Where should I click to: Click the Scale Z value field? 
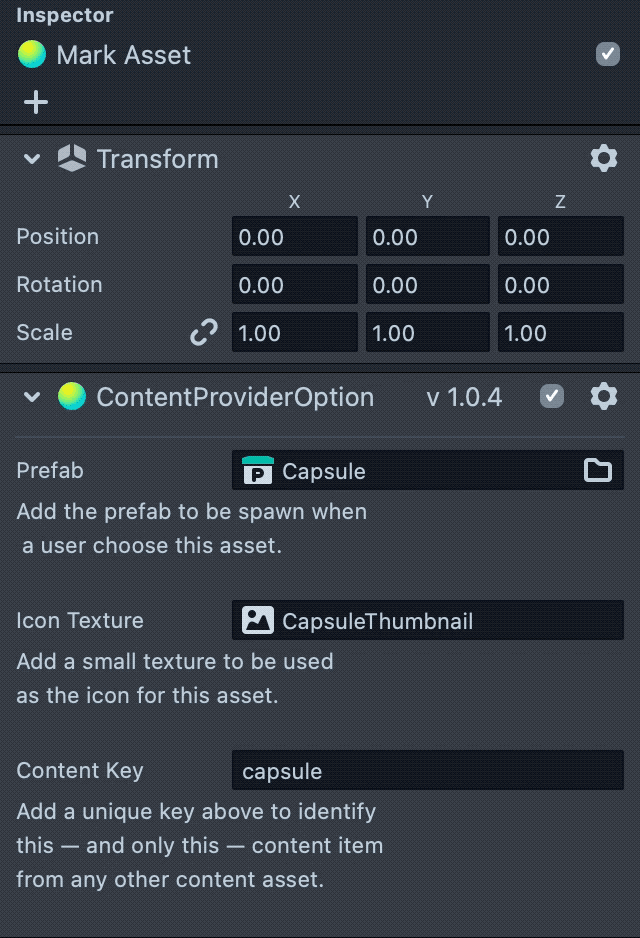(560, 333)
